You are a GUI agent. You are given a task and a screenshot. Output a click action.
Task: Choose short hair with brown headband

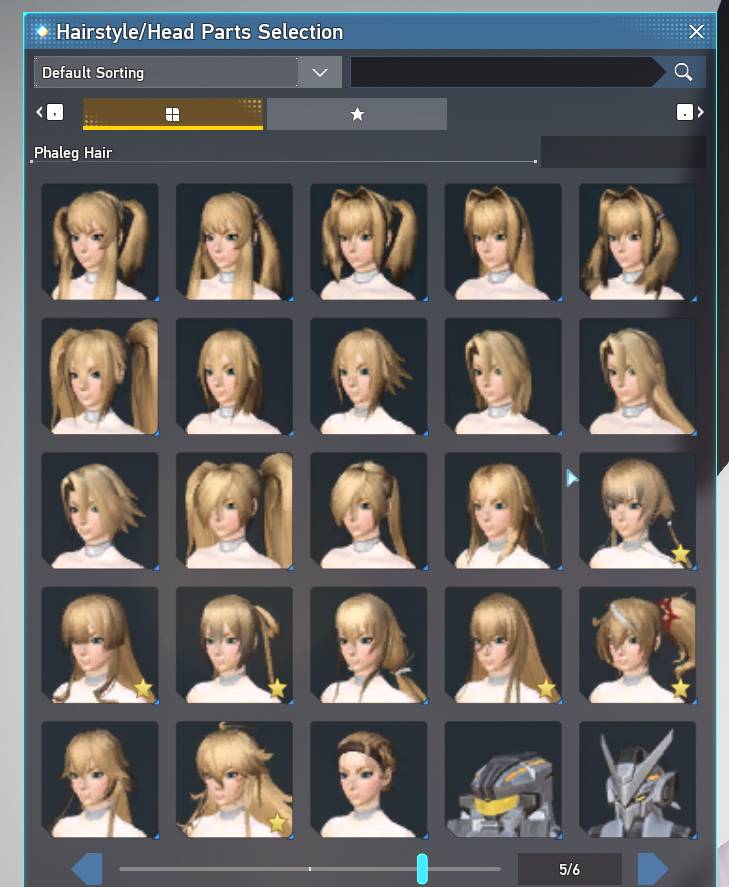click(369, 780)
